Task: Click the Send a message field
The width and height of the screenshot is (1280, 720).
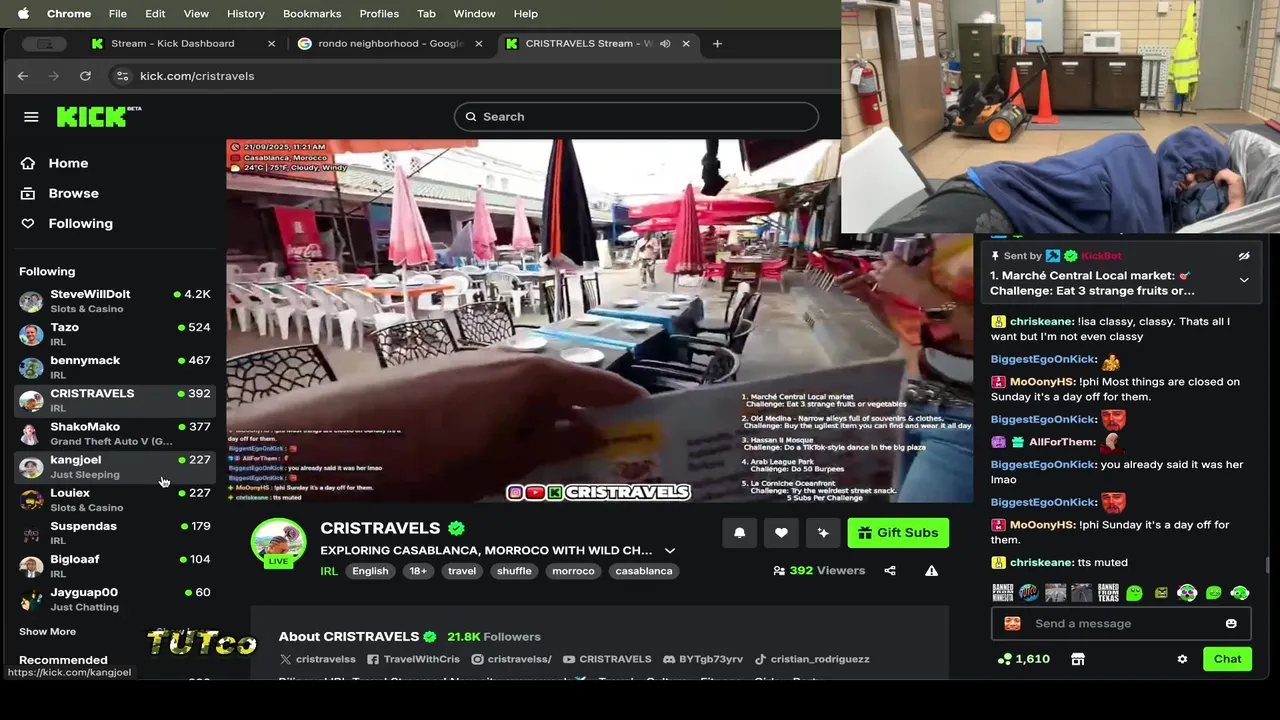Action: pos(1120,623)
